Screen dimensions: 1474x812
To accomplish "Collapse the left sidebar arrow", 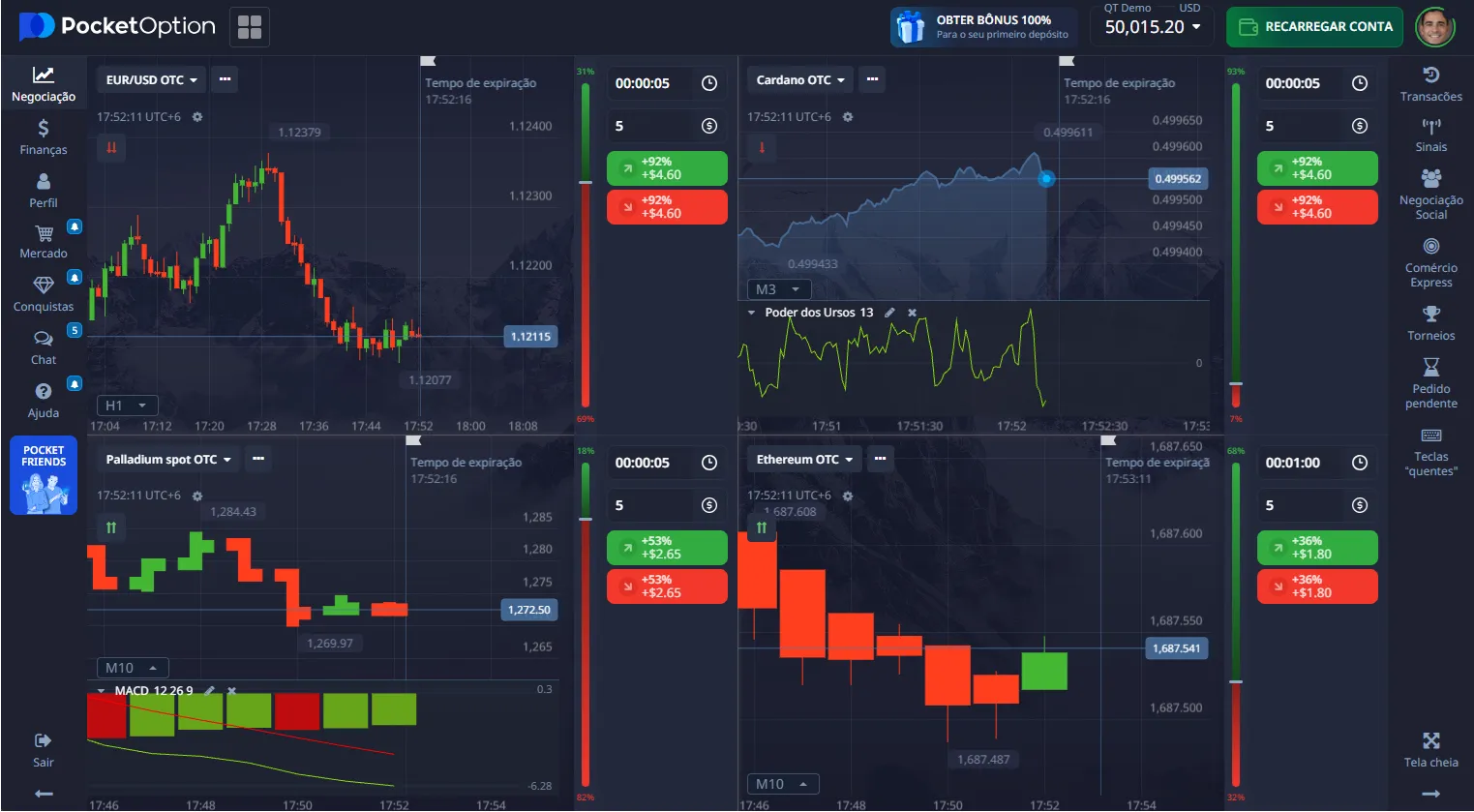I will pyautogui.click(x=44, y=794).
